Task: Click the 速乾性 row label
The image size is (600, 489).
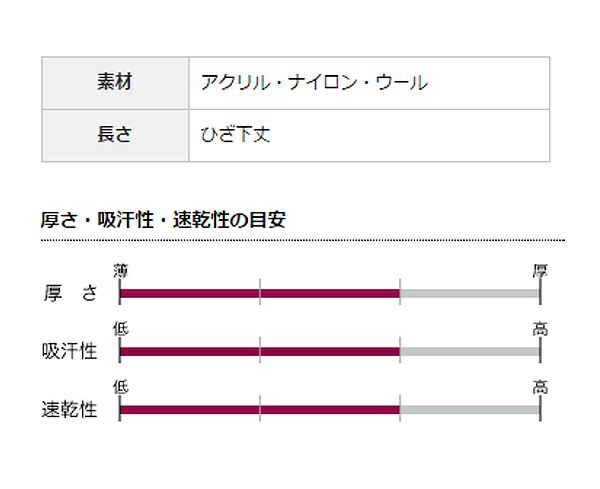Action: [71, 409]
